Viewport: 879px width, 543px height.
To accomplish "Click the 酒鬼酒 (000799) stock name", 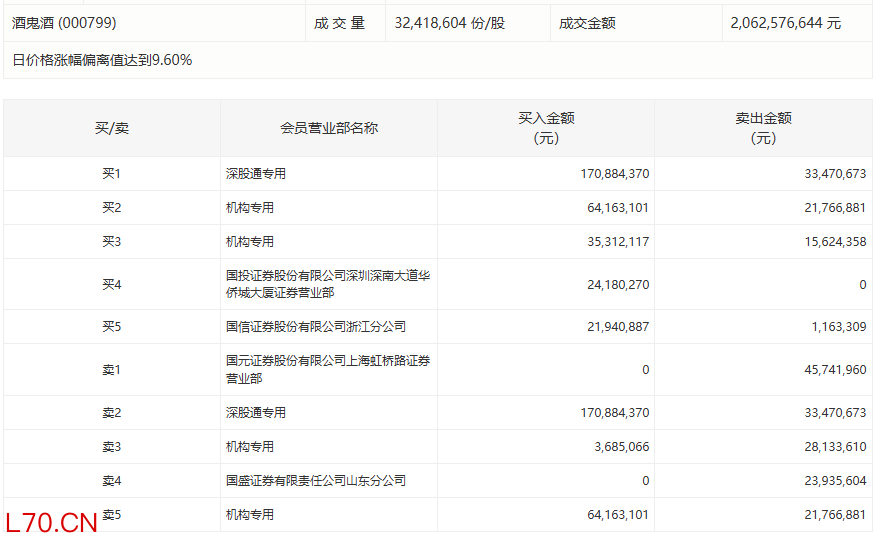I will (x=64, y=23).
